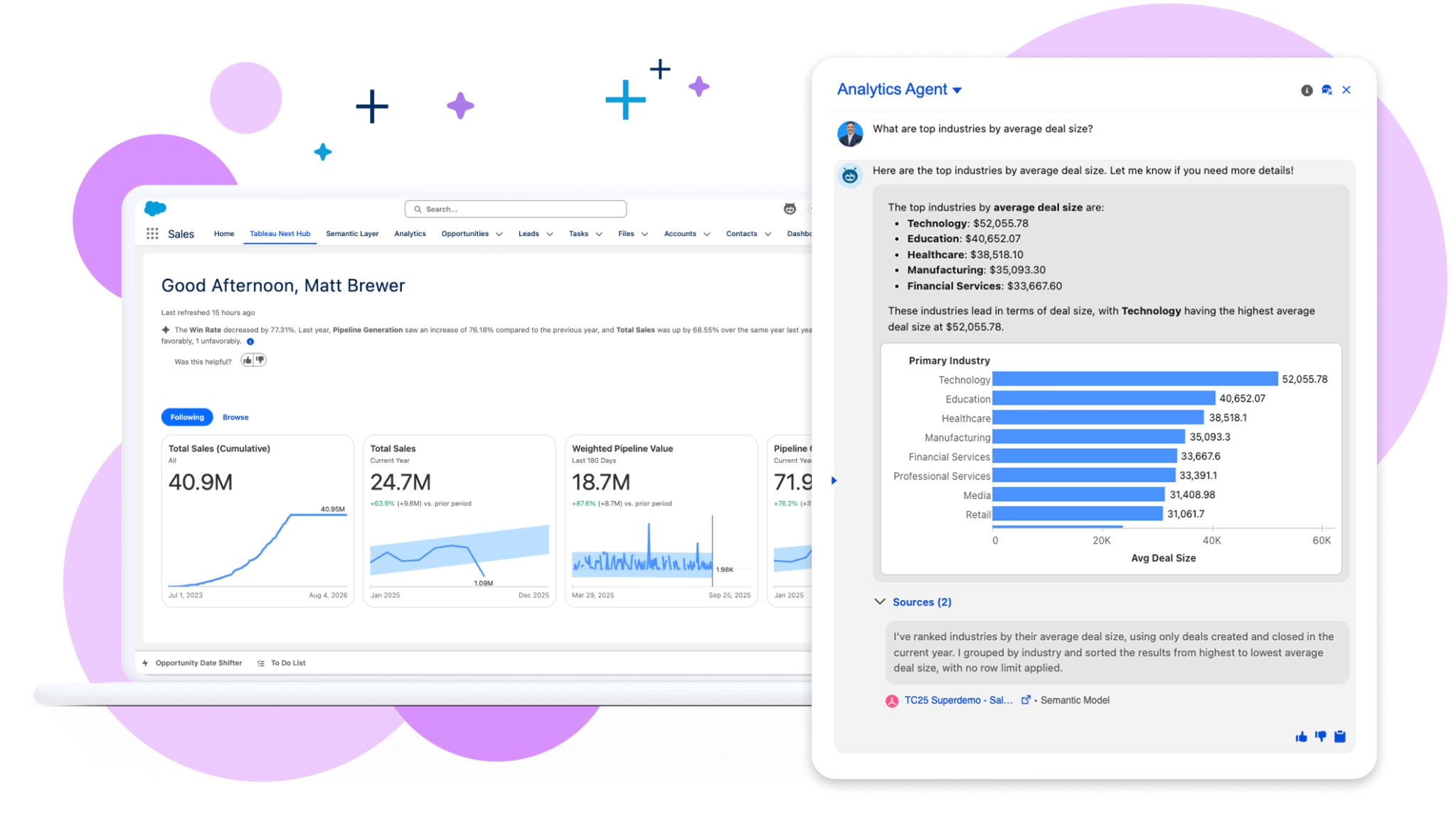Open the Contacts tab dropdown chevron
Viewport: 1456px width, 819px height.
point(768,234)
